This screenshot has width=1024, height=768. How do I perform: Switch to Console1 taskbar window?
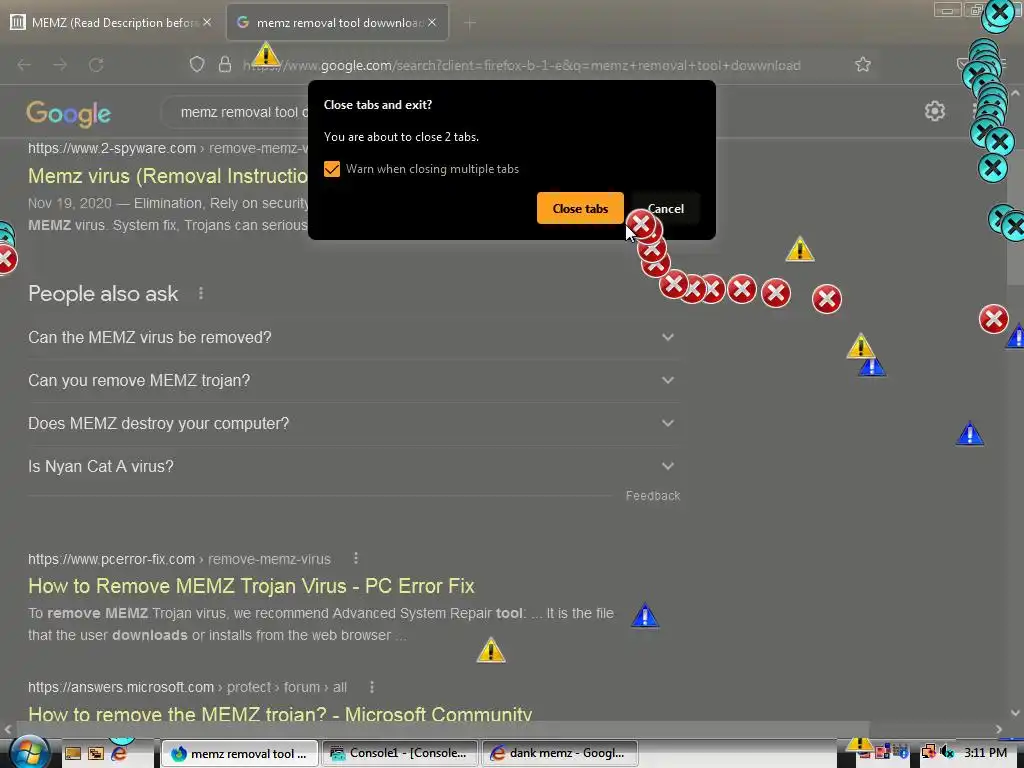coord(400,754)
